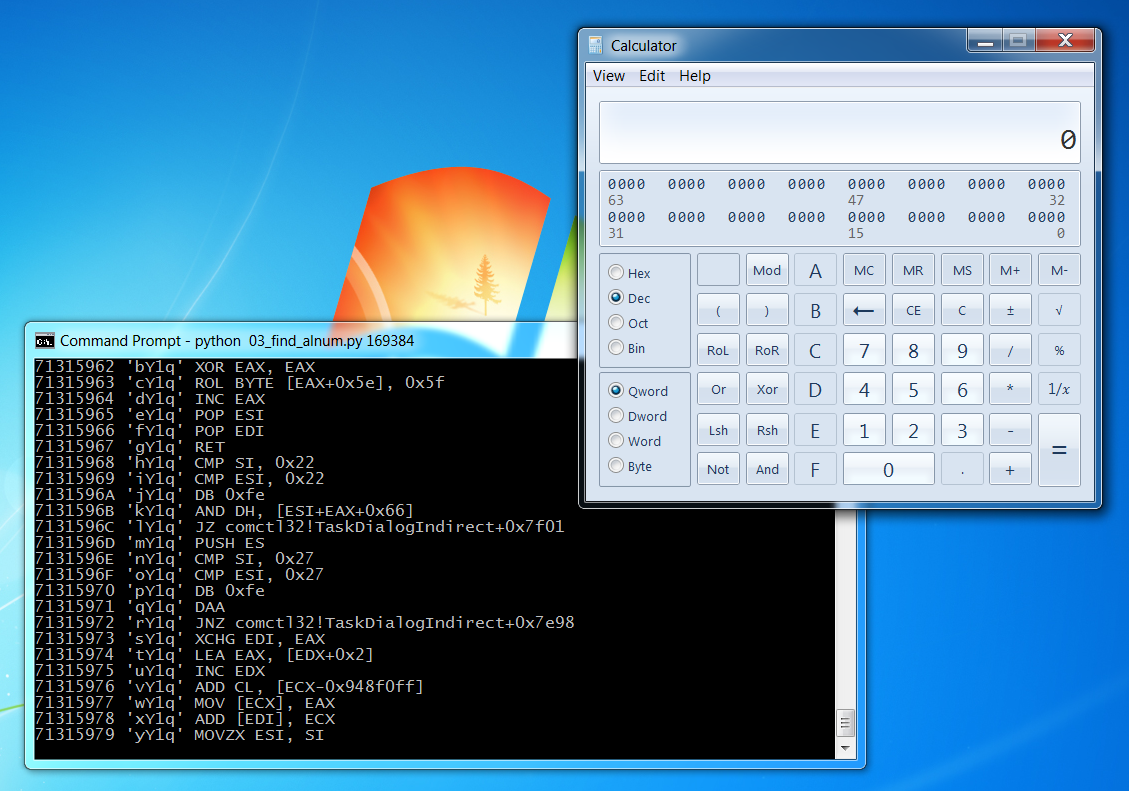The width and height of the screenshot is (1129, 791).
Task: Click the hex digit F button
Action: 814,469
